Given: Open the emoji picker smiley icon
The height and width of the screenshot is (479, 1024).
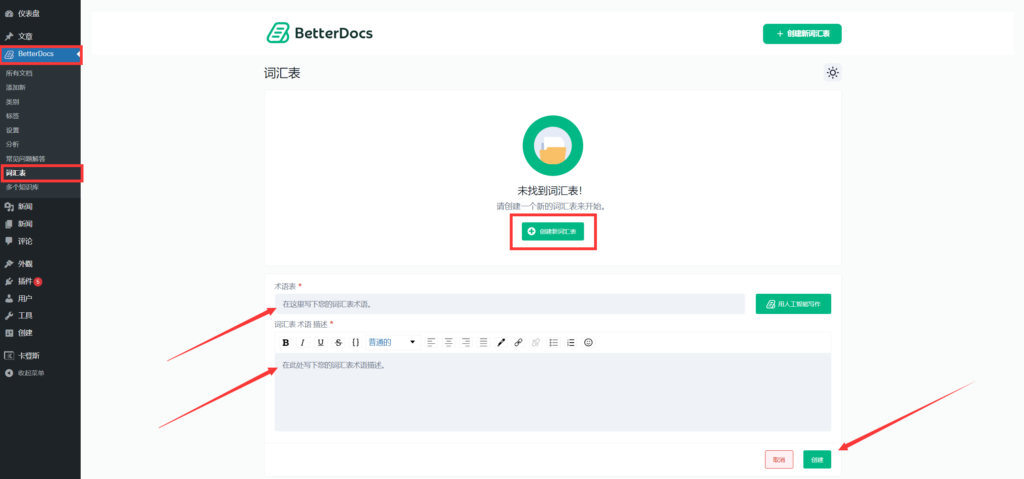Looking at the screenshot, I should point(588,342).
